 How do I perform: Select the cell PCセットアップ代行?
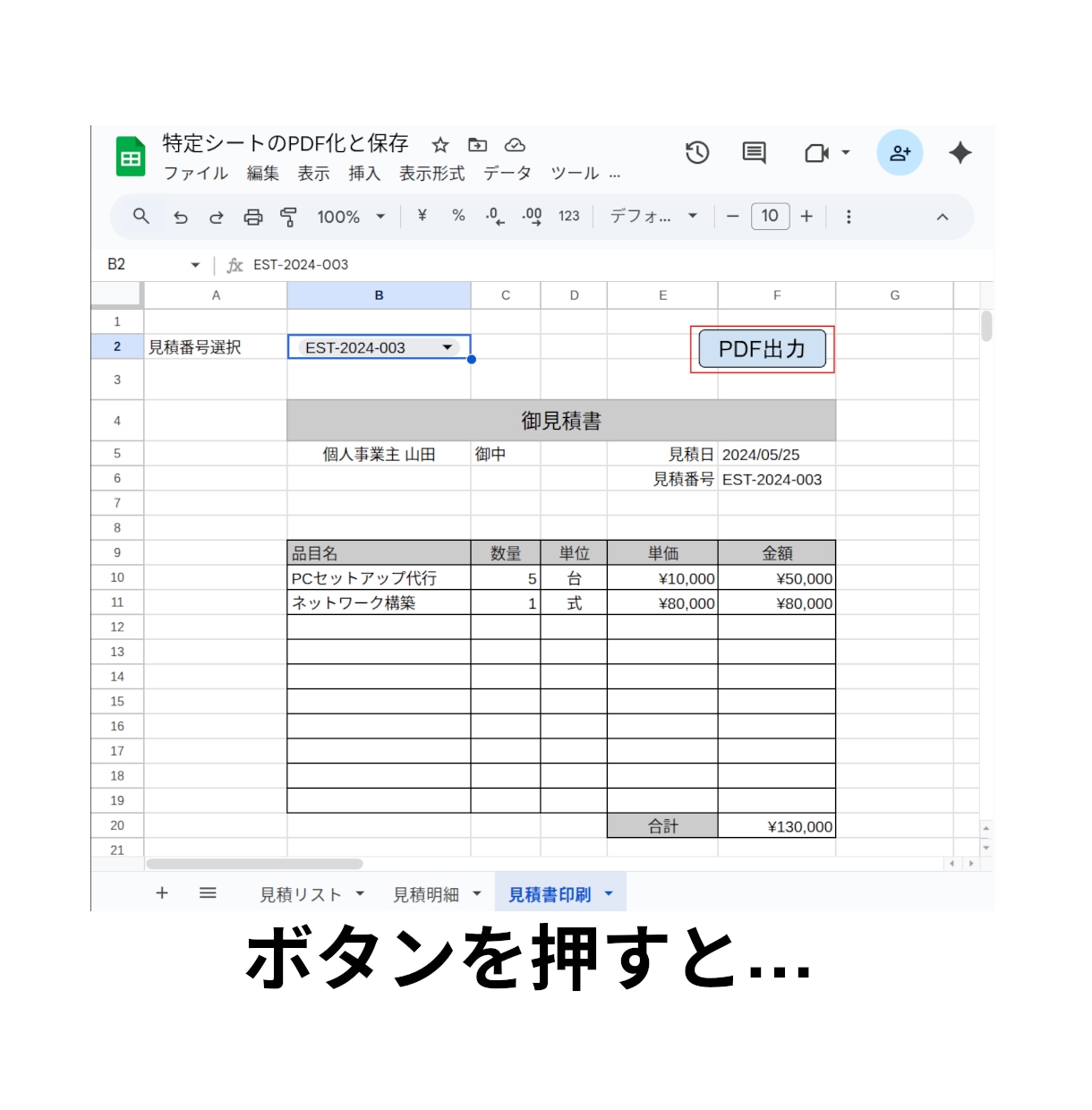coord(379,578)
